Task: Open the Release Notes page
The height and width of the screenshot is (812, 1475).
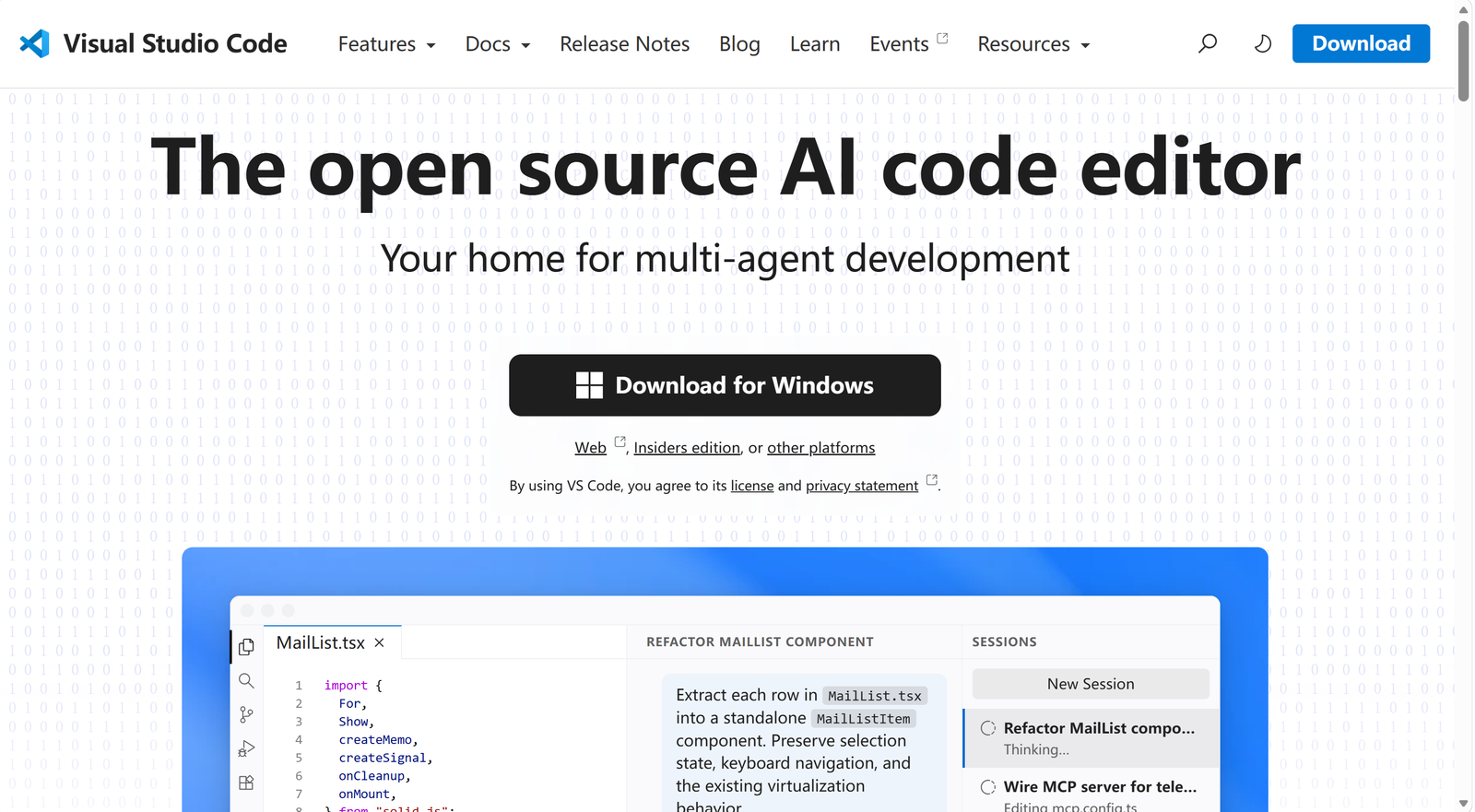Action: [x=624, y=44]
